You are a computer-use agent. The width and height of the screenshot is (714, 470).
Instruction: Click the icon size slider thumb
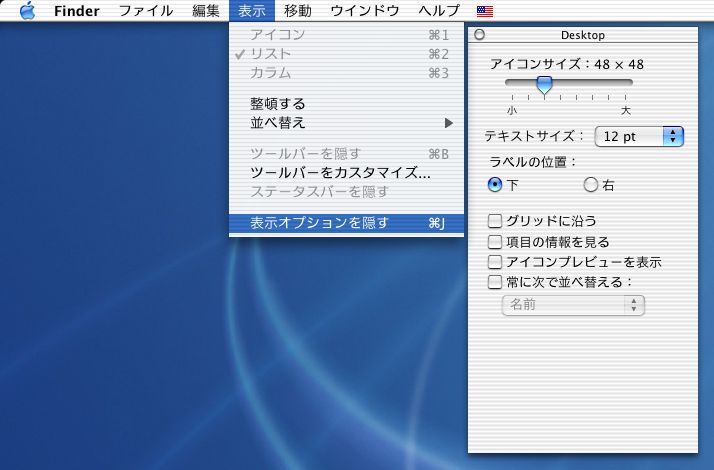coord(544,84)
